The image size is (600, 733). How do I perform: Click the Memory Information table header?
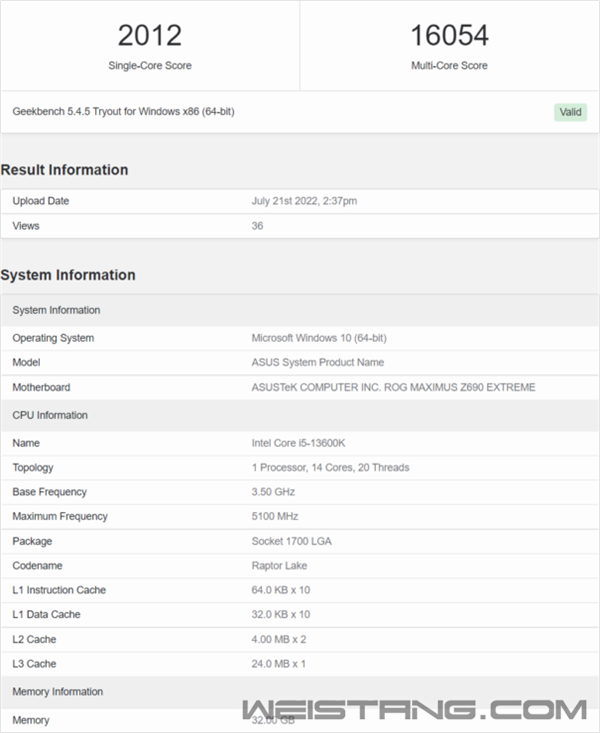58,692
